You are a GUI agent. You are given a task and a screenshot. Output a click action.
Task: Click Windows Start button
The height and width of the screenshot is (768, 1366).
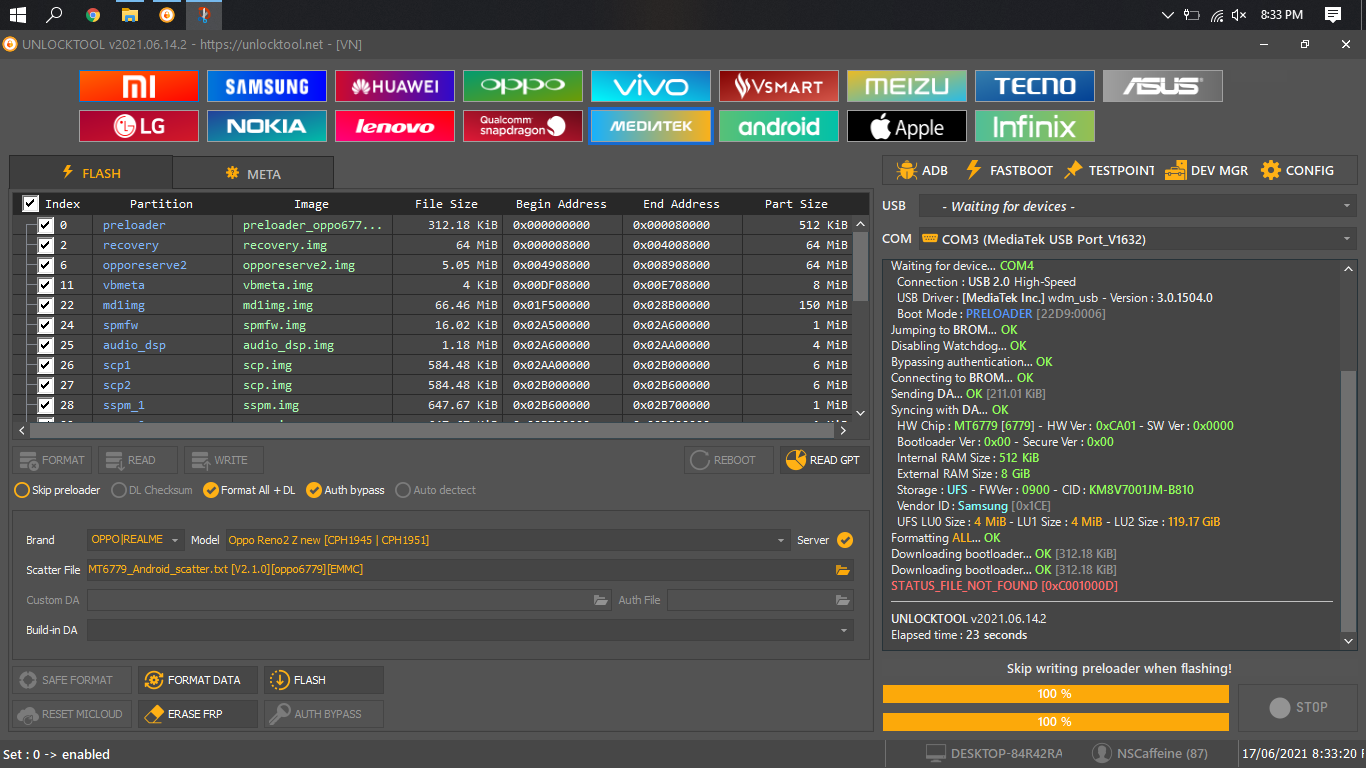(17, 15)
